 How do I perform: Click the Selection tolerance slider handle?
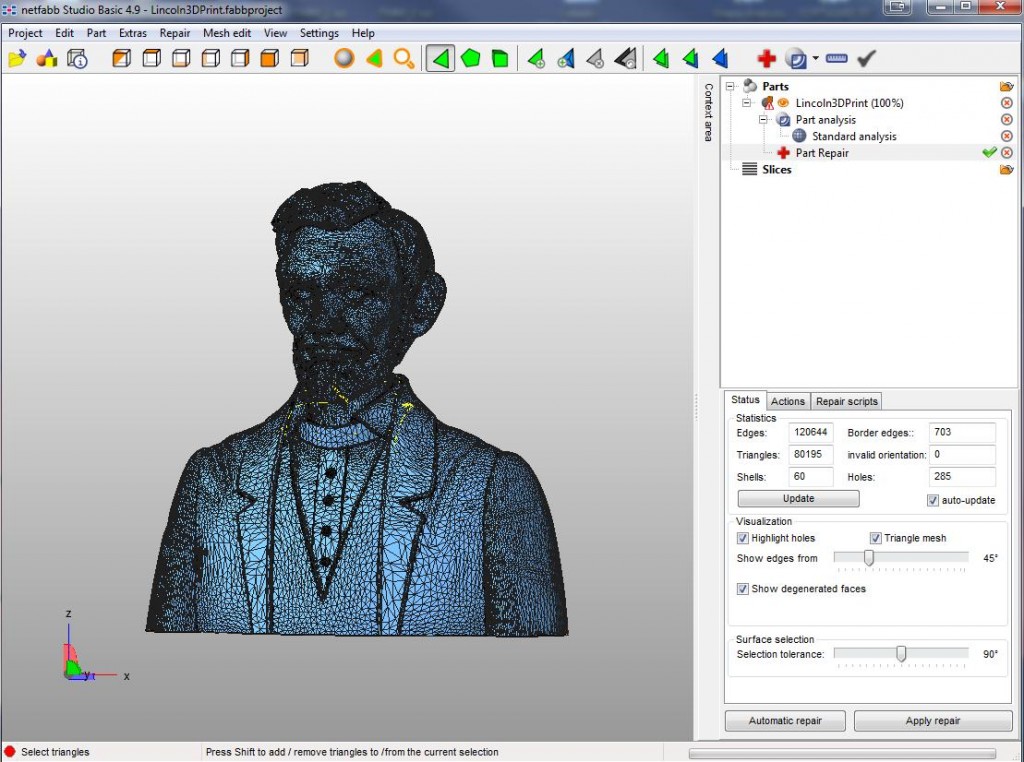[901, 654]
